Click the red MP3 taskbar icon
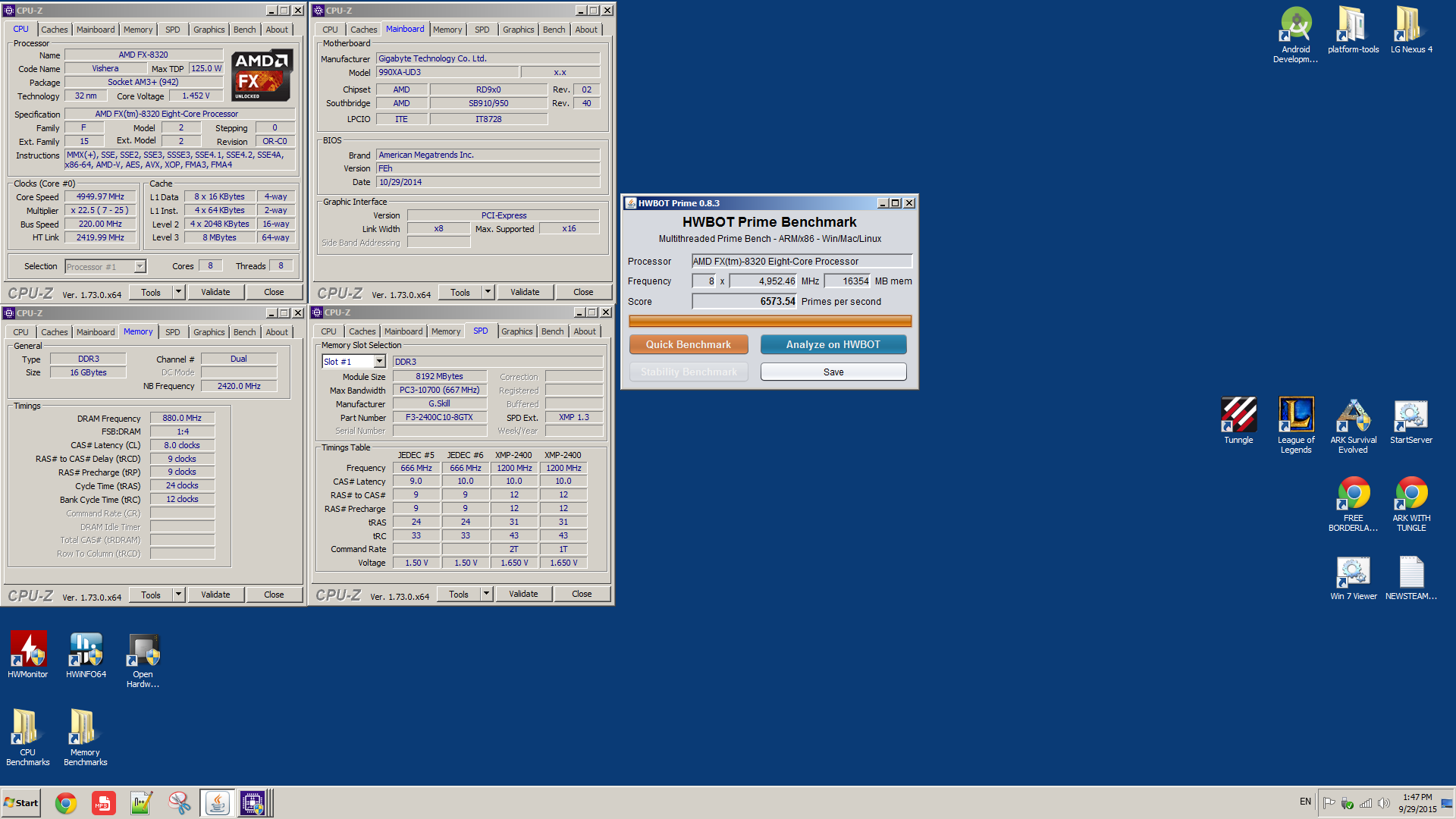The image size is (1456, 819). click(104, 803)
